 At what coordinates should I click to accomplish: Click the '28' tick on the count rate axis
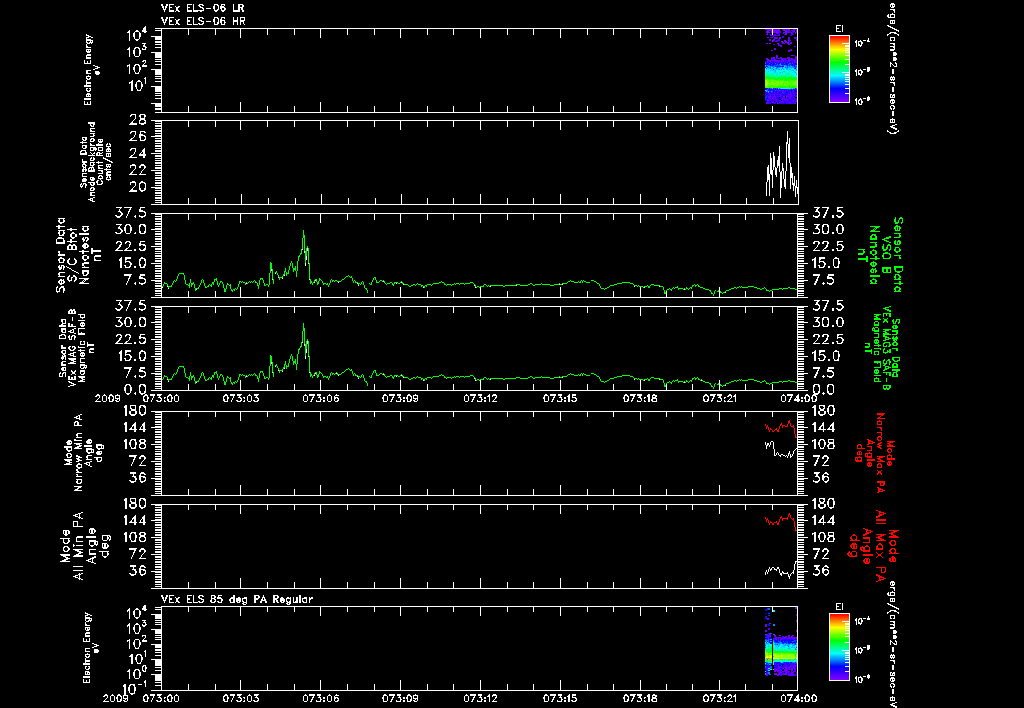click(x=137, y=120)
